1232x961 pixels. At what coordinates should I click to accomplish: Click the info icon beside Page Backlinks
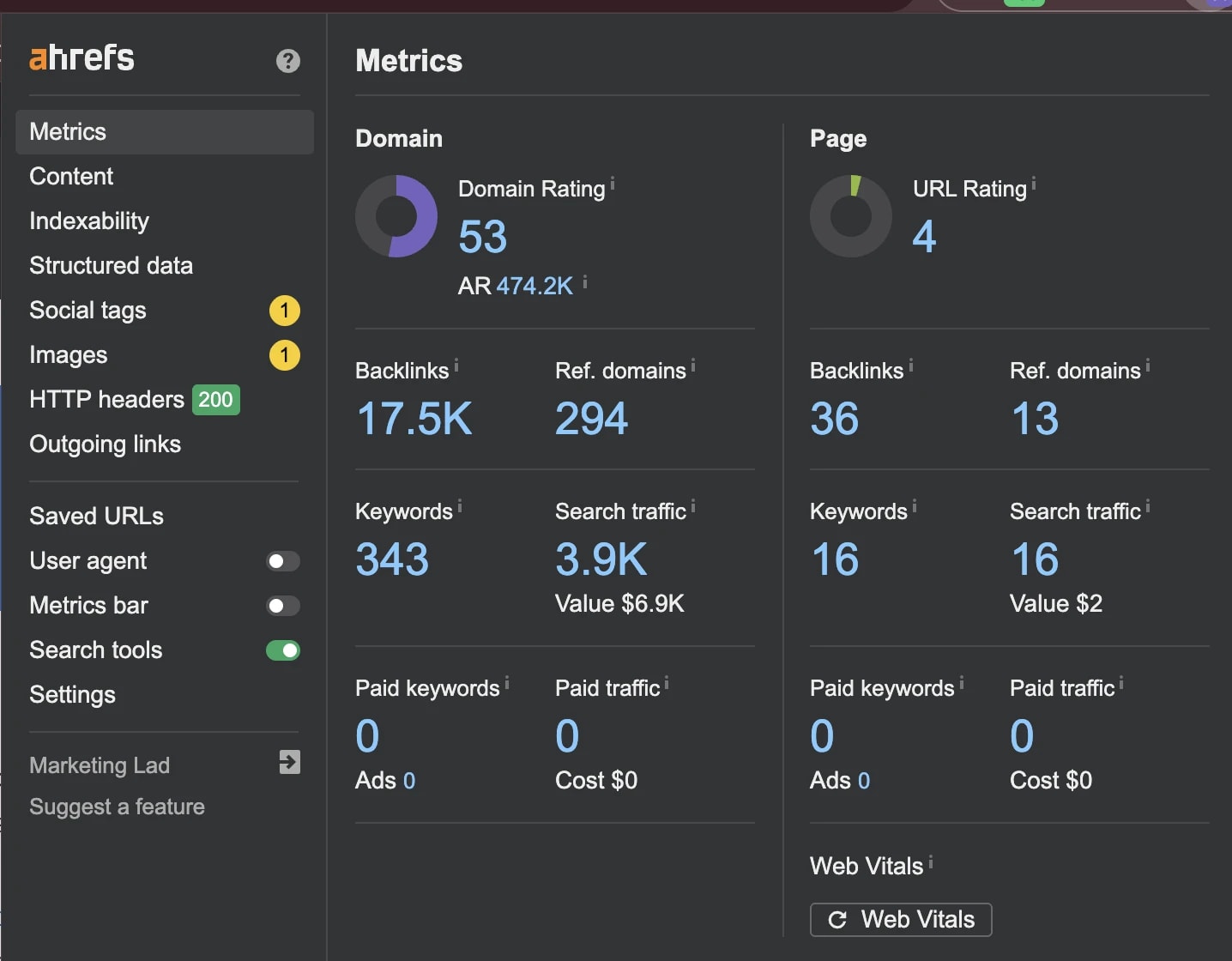tap(911, 366)
